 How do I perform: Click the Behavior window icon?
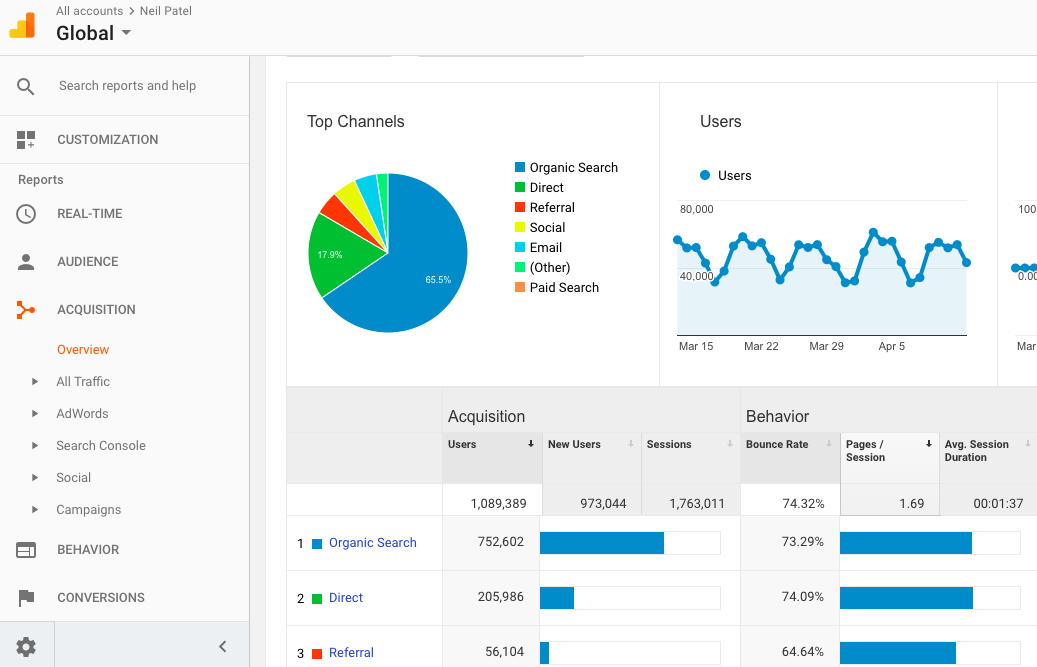(26, 550)
